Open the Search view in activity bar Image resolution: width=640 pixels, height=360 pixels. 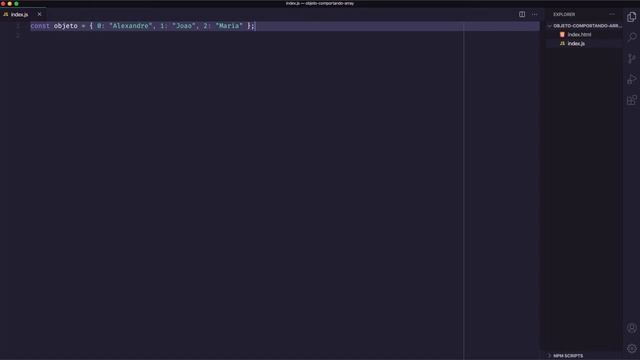coord(631,37)
